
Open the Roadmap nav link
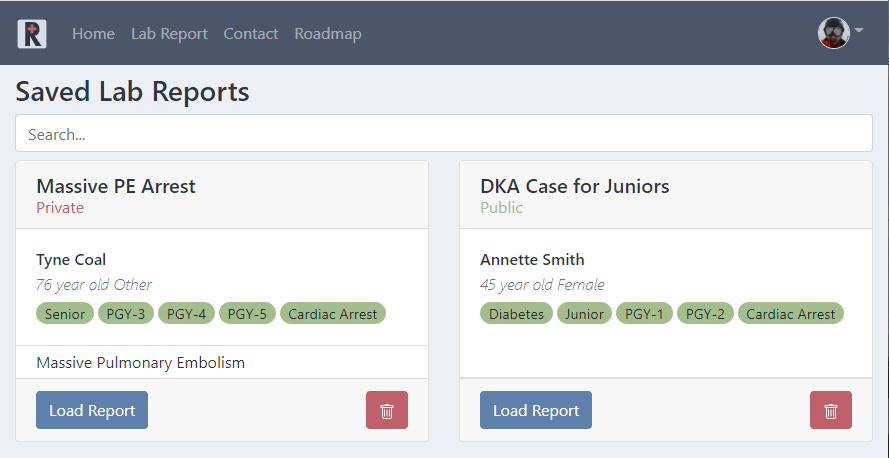328,34
